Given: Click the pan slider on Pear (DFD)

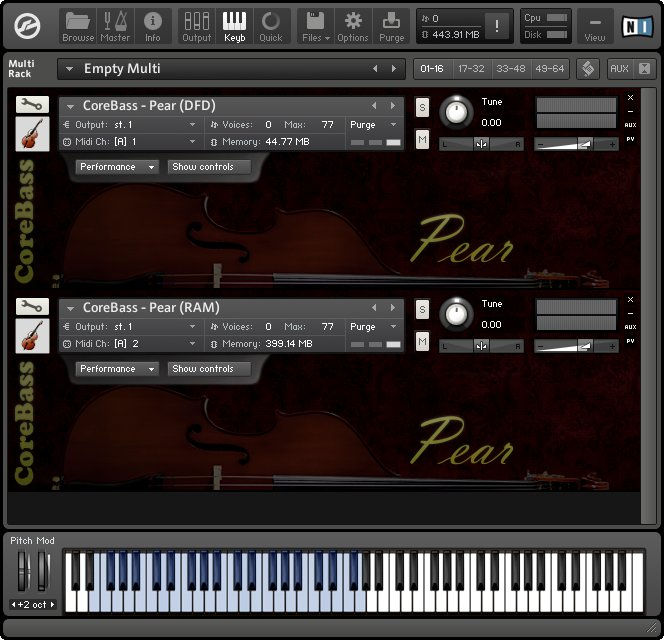Looking at the screenshot, I should [x=481, y=144].
